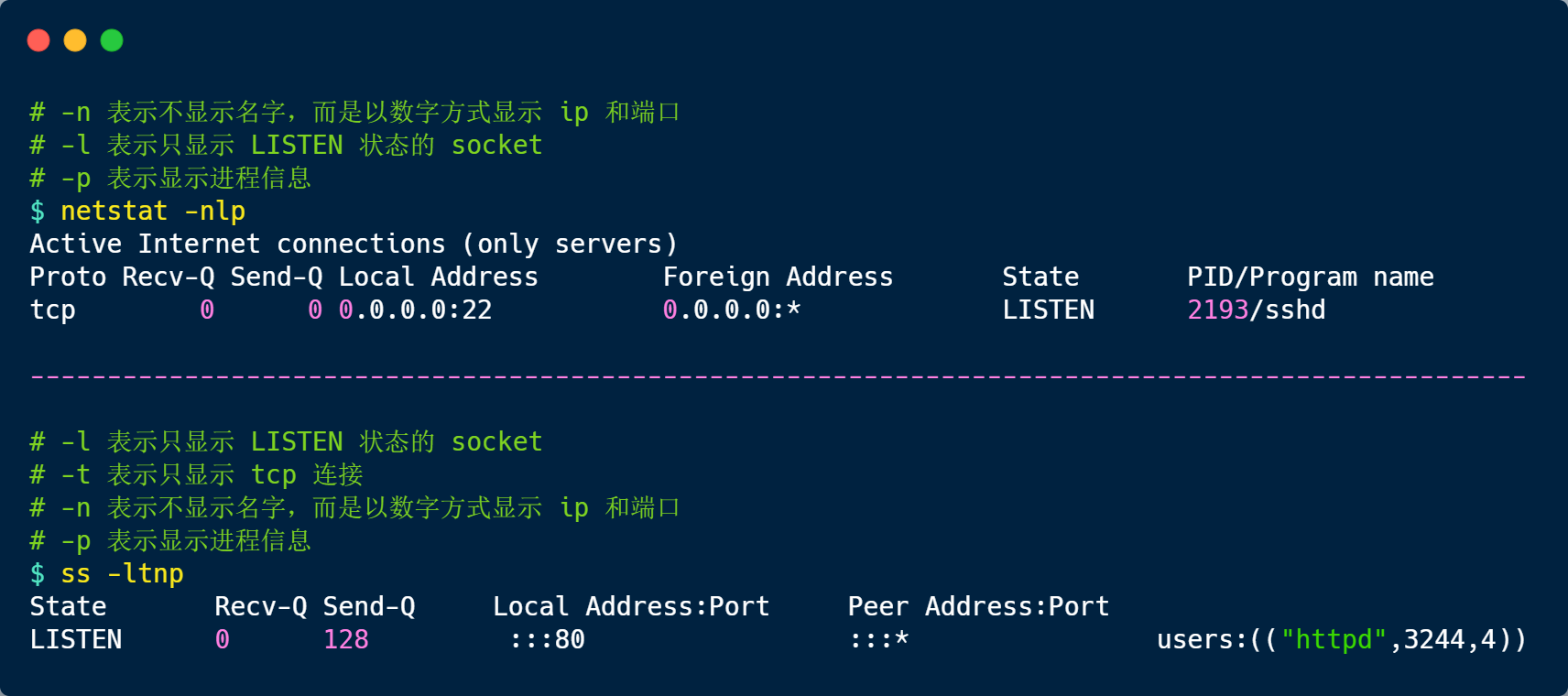Screen dimensions: 1568x696
Task: Click the 0.0.0.0:* foreign address value
Action: pos(731,310)
